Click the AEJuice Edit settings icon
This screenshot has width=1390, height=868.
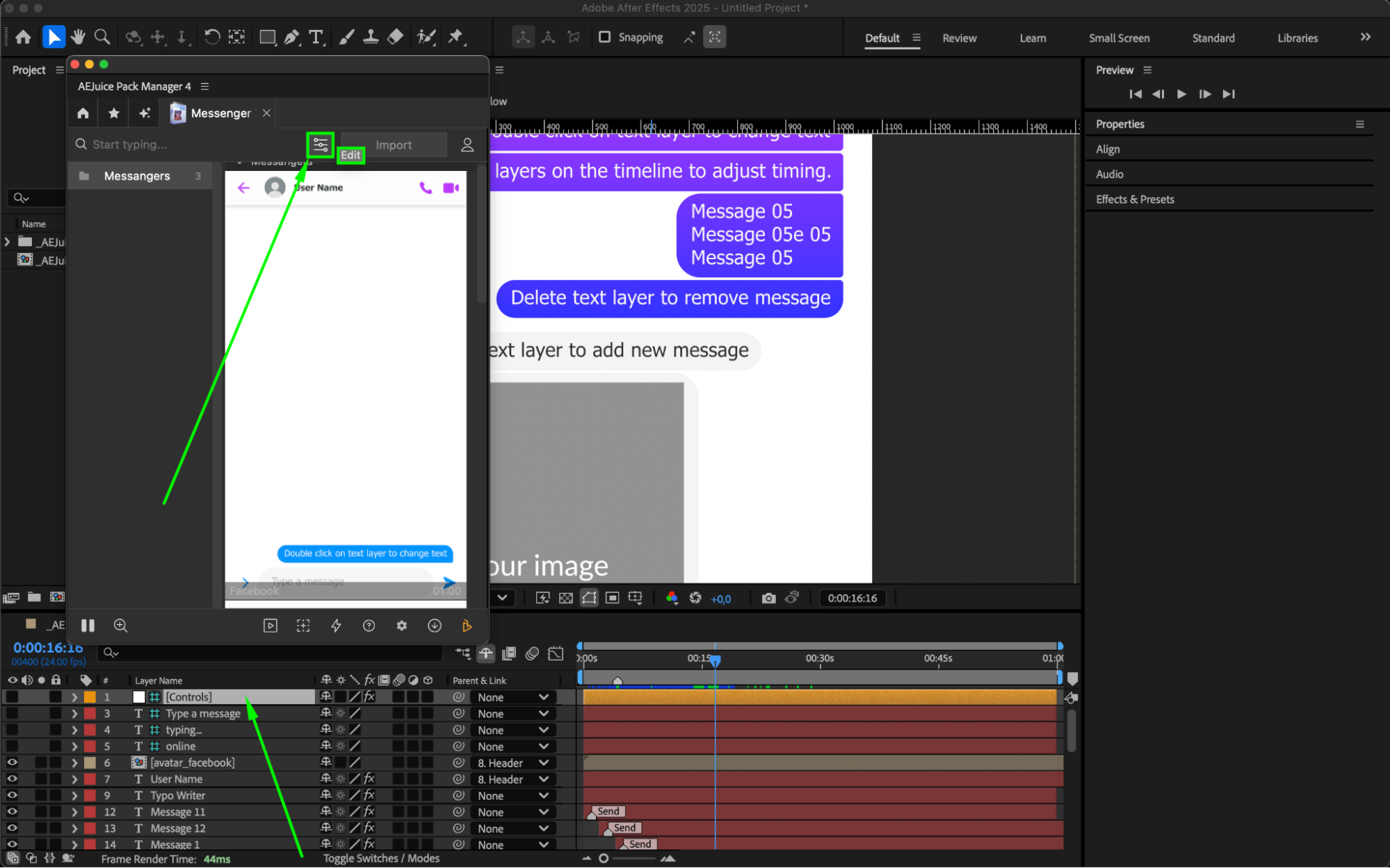click(x=321, y=145)
